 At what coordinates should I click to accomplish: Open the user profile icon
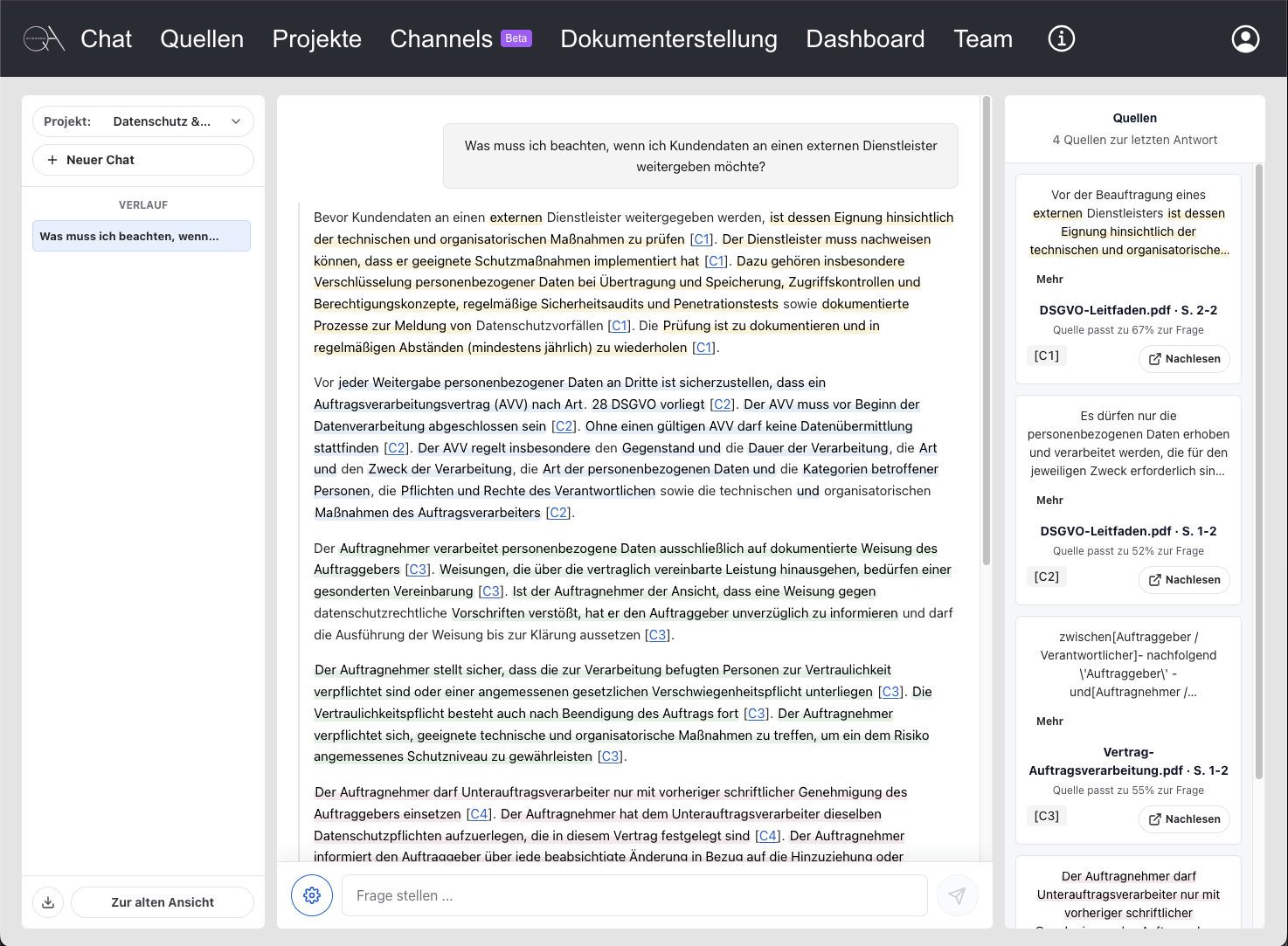tap(1245, 38)
